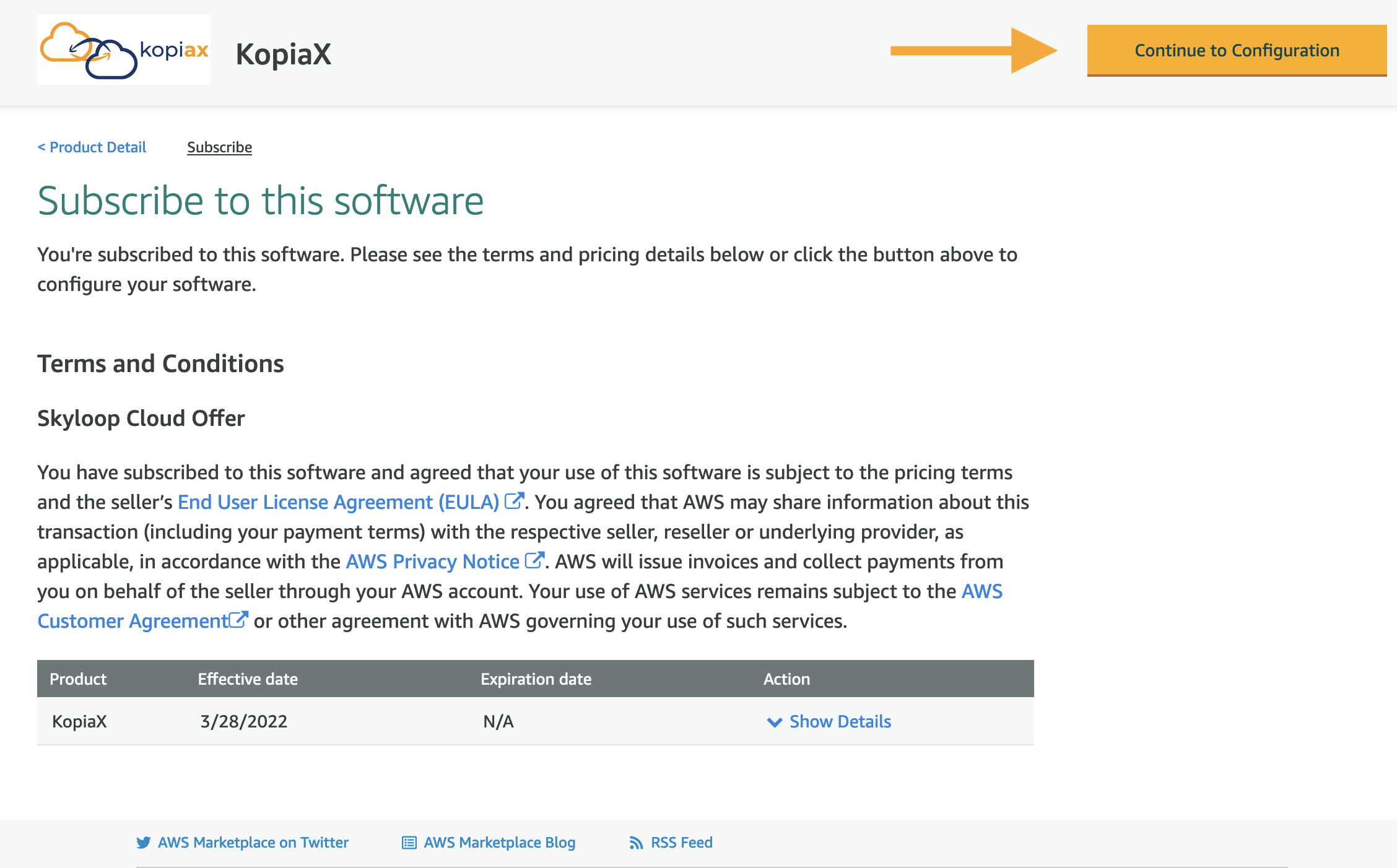Click the Privacy Notice external link icon
Screen dimensions: 1397x868
click(x=534, y=560)
